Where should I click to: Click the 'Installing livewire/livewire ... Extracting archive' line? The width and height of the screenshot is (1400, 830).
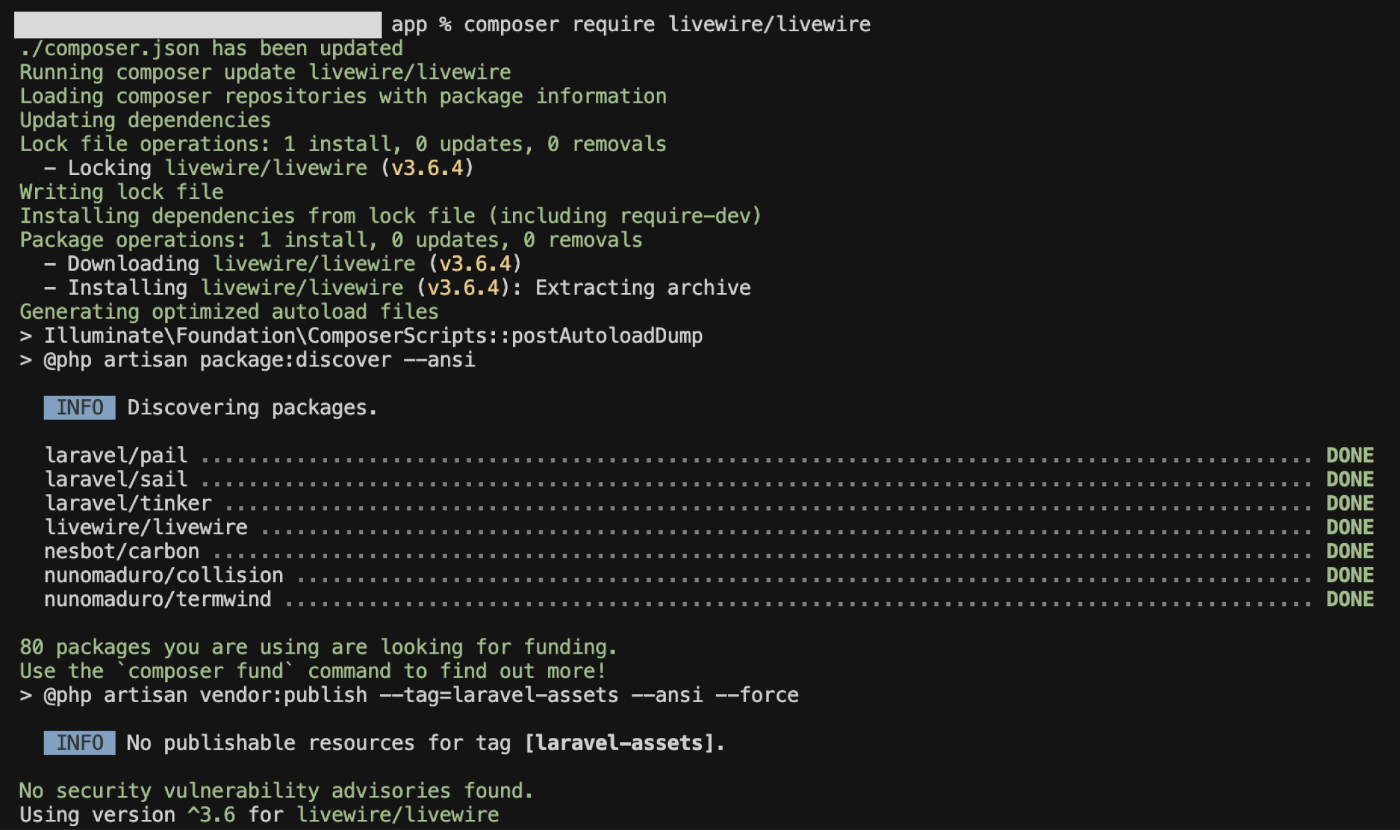[x=397, y=288]
